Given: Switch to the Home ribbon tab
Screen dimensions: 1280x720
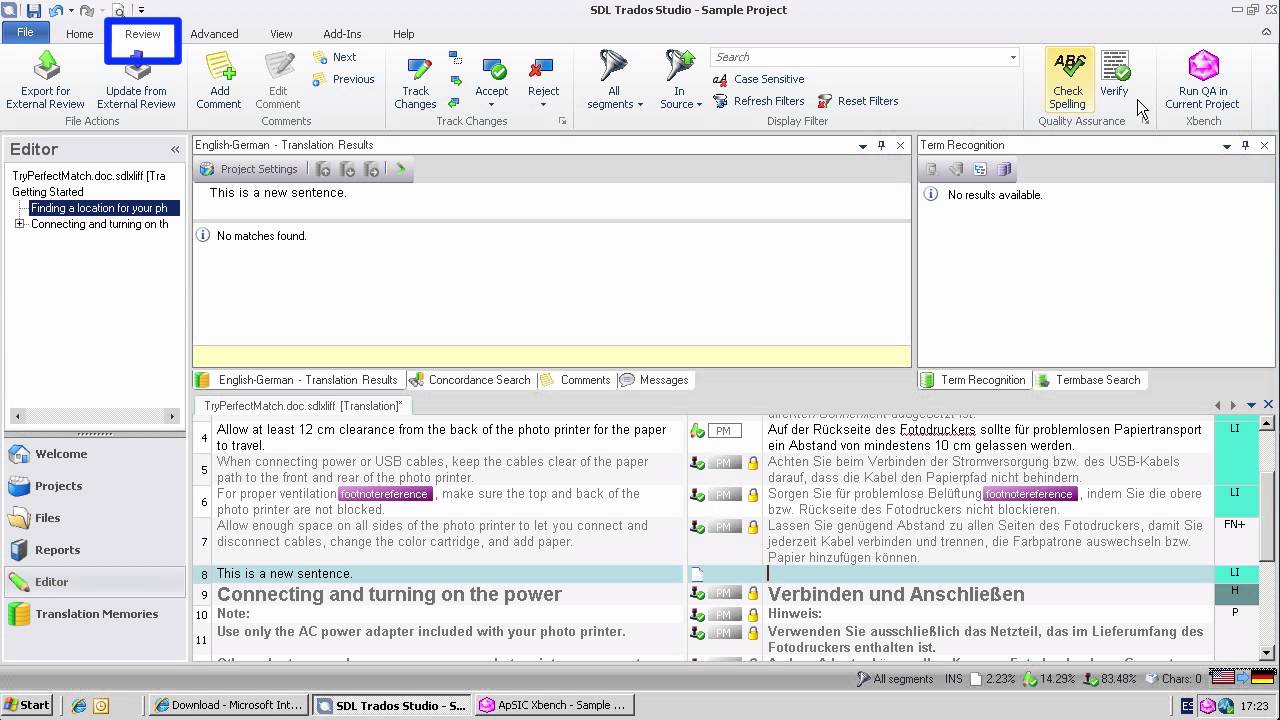Looking at the screenshot, I should (79, 34).
